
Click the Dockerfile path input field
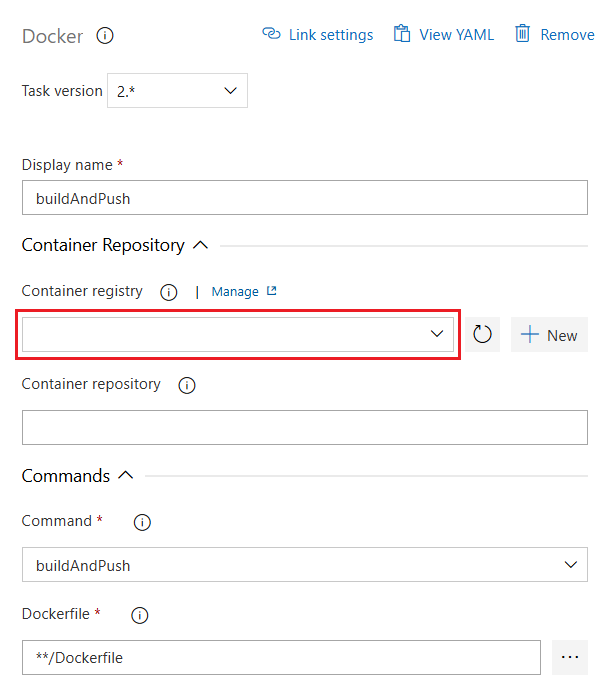(x=281, y=657)
